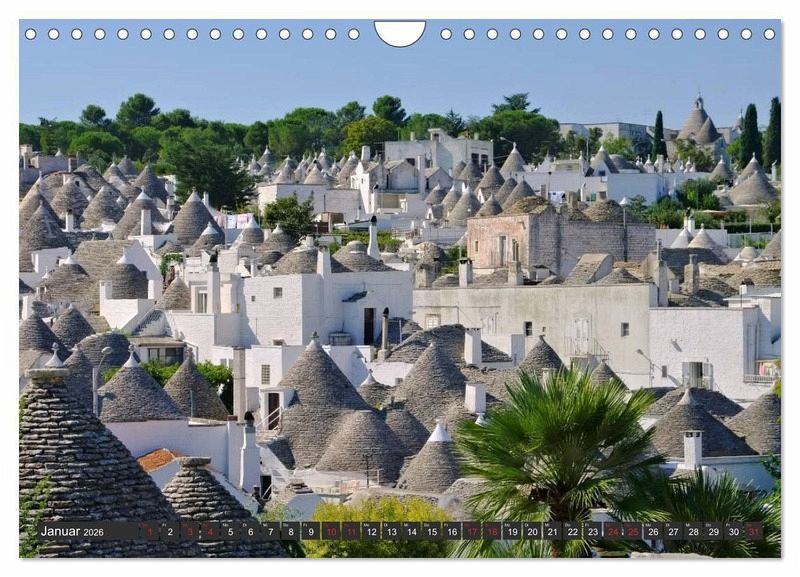Select day 27 in the calendar strip

point(673,531)
